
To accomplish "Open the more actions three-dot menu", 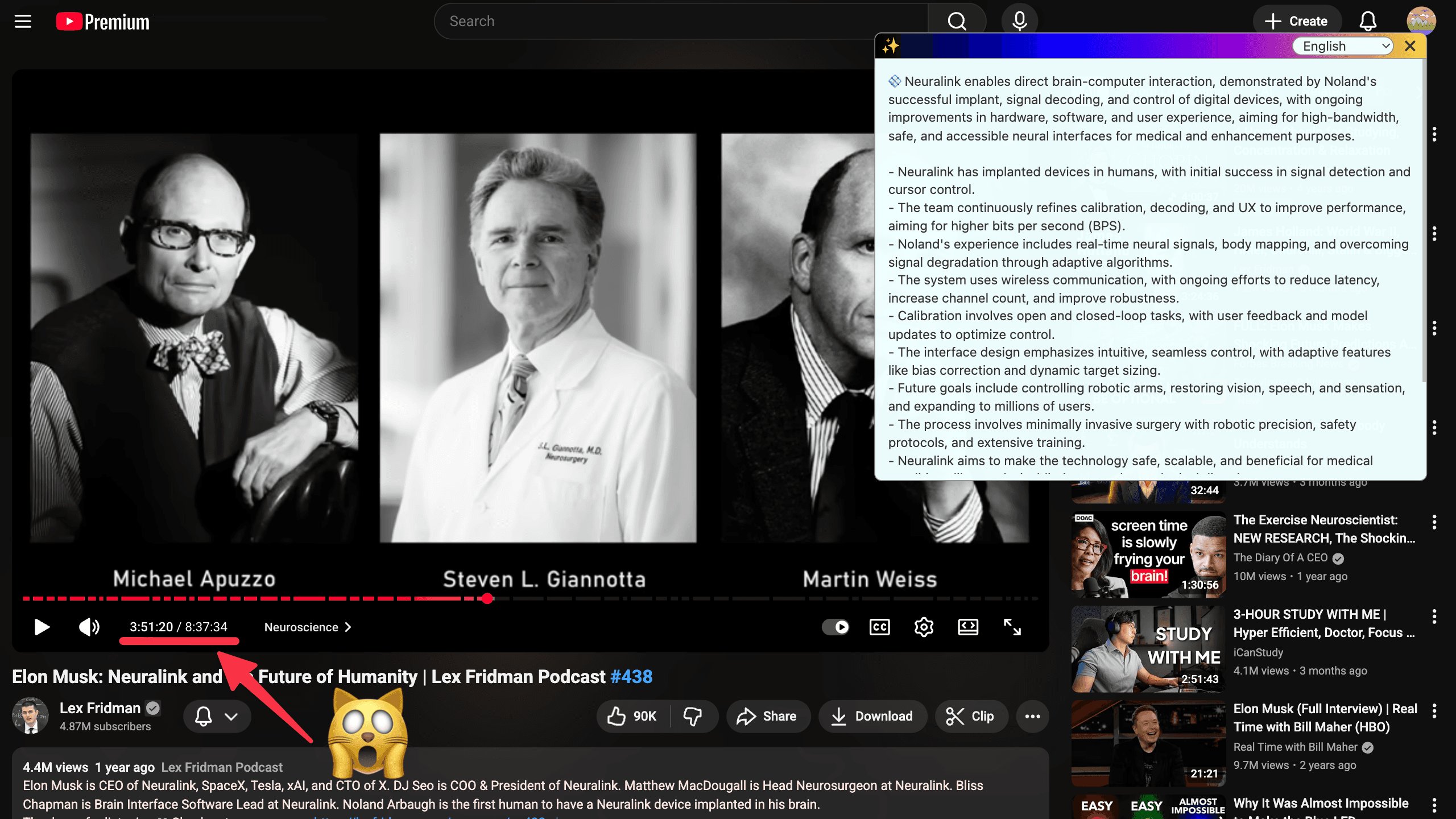I will [1033, 716].
